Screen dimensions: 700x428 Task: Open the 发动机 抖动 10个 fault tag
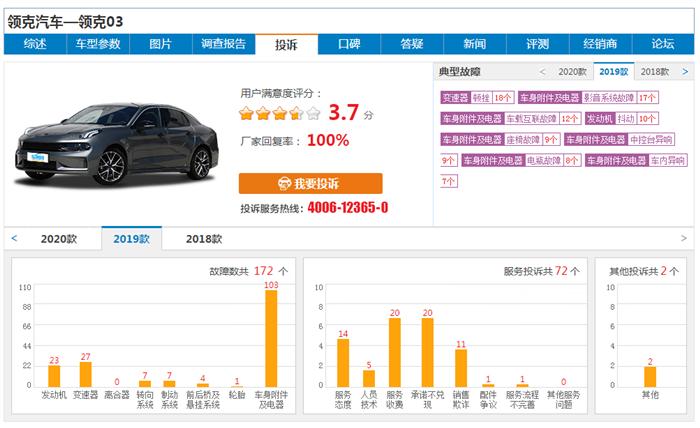[622, 119]
